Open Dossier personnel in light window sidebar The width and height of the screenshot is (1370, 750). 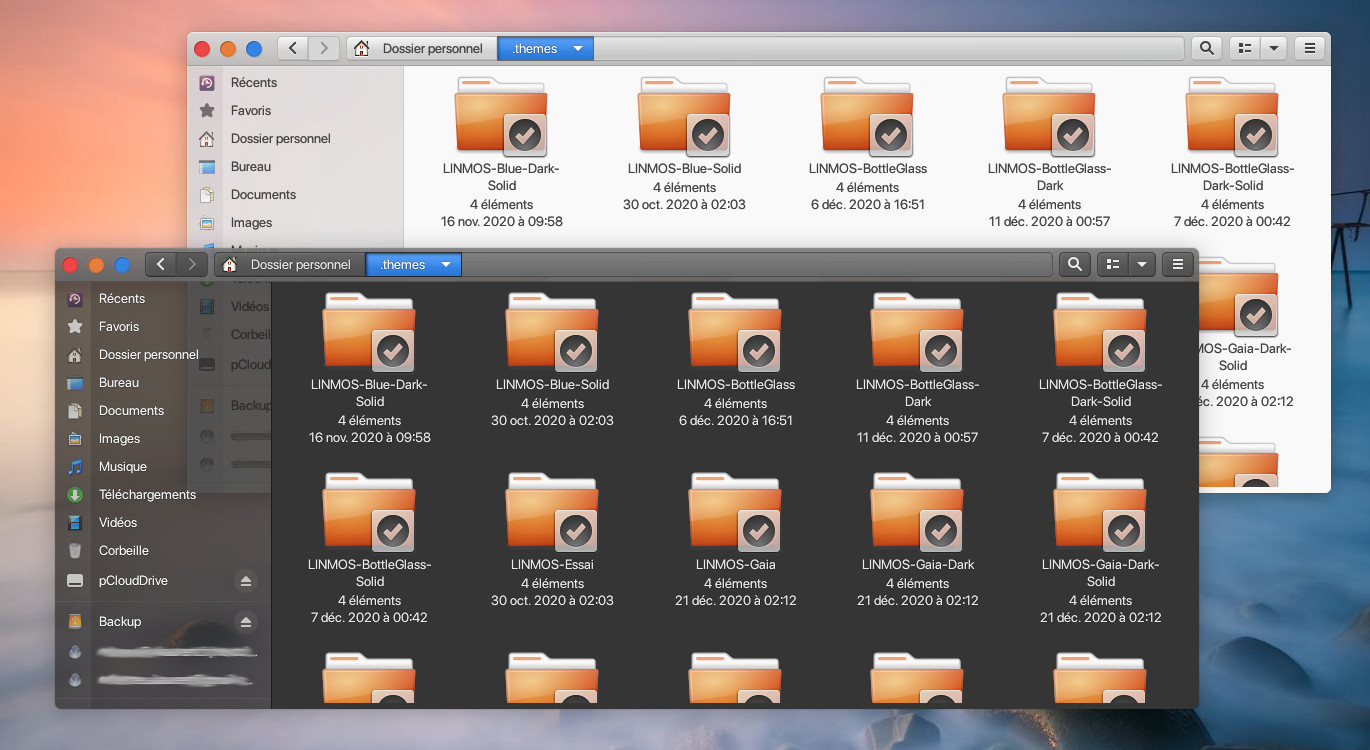click(x=295, y=139)
